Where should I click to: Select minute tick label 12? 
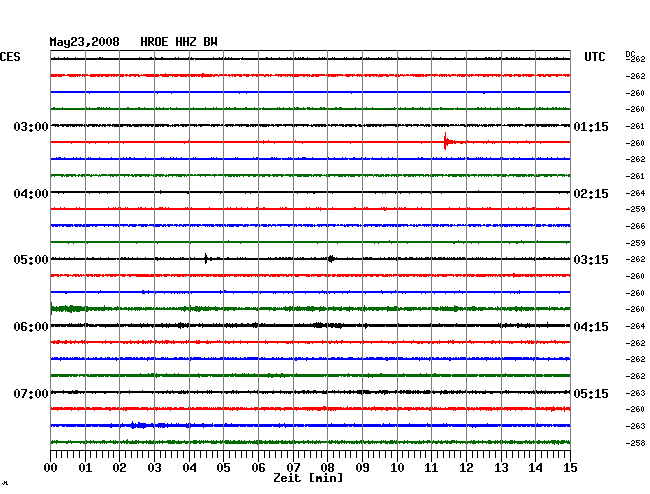[x=466, y=468]
